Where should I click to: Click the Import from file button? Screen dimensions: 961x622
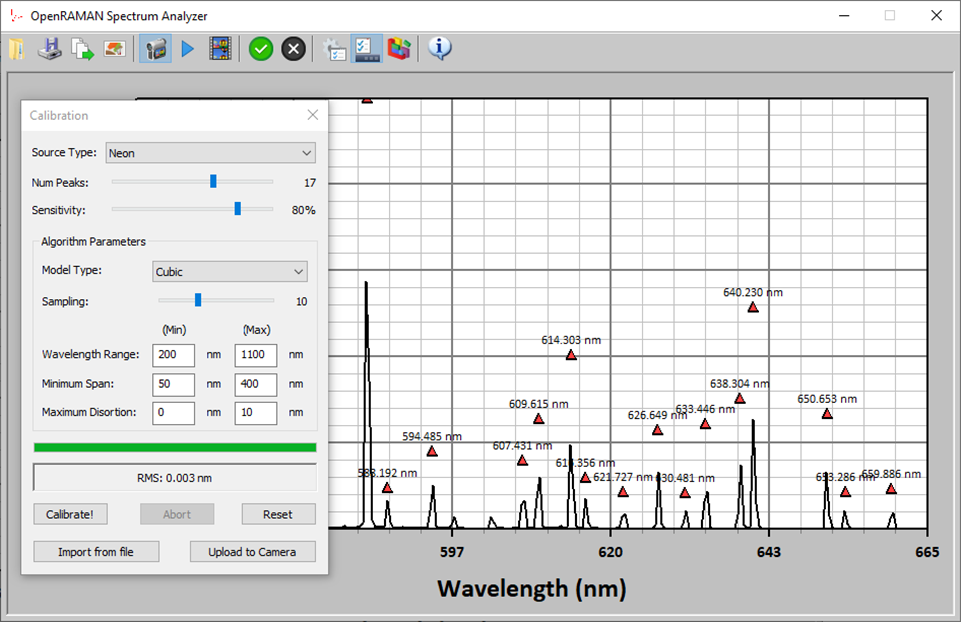point(95,552)
